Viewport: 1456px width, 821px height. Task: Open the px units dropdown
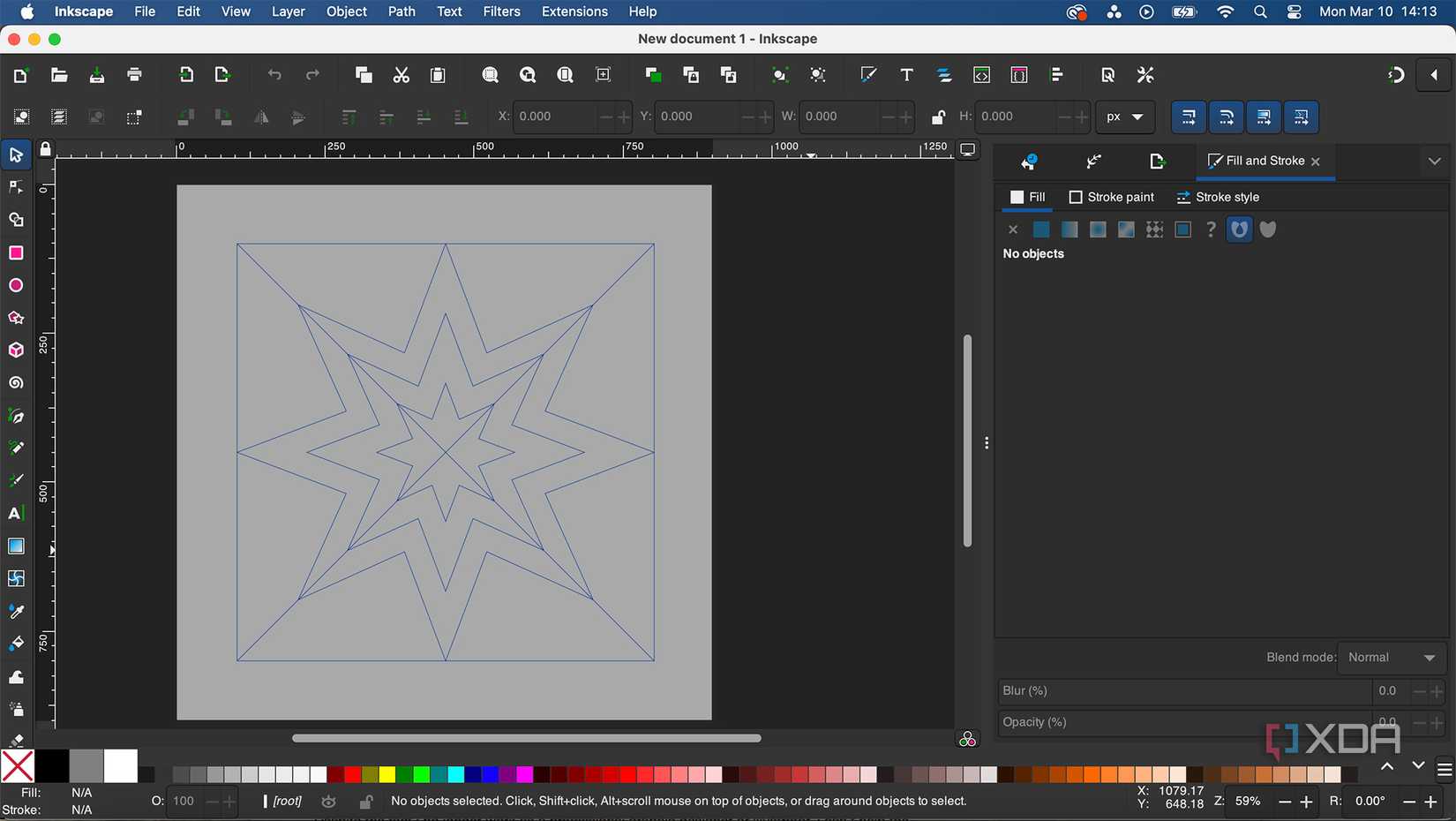1124,117
